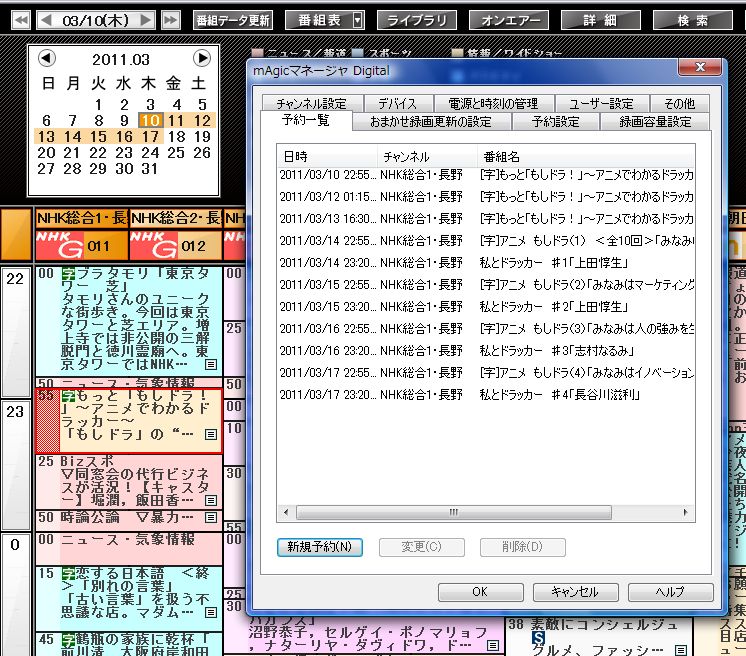Close the mAgicマネージャ Digital dialog
Screen dimensions: 746x656
(x=700, y=68)
